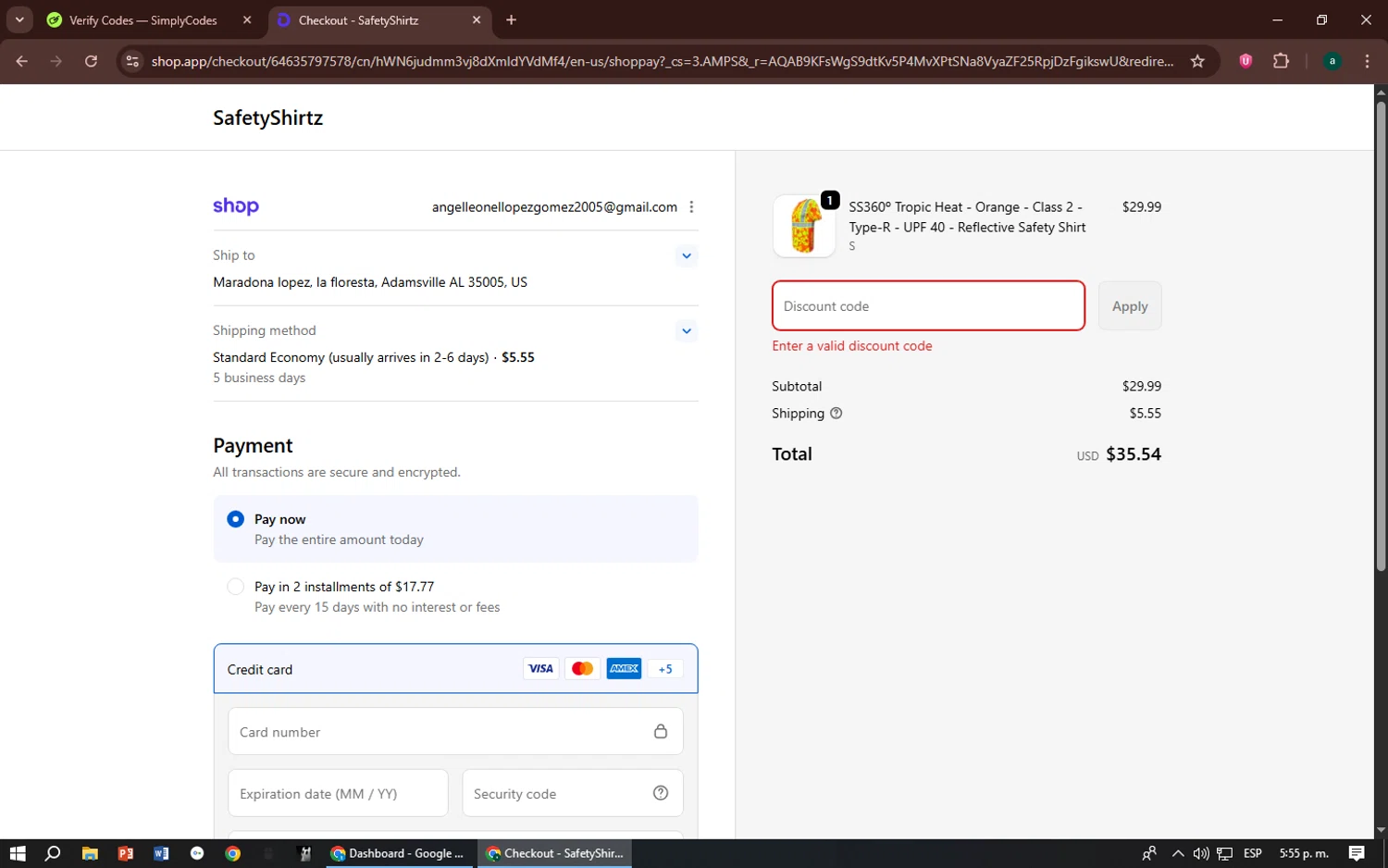Go back to previous page

[x=22, y=61]
